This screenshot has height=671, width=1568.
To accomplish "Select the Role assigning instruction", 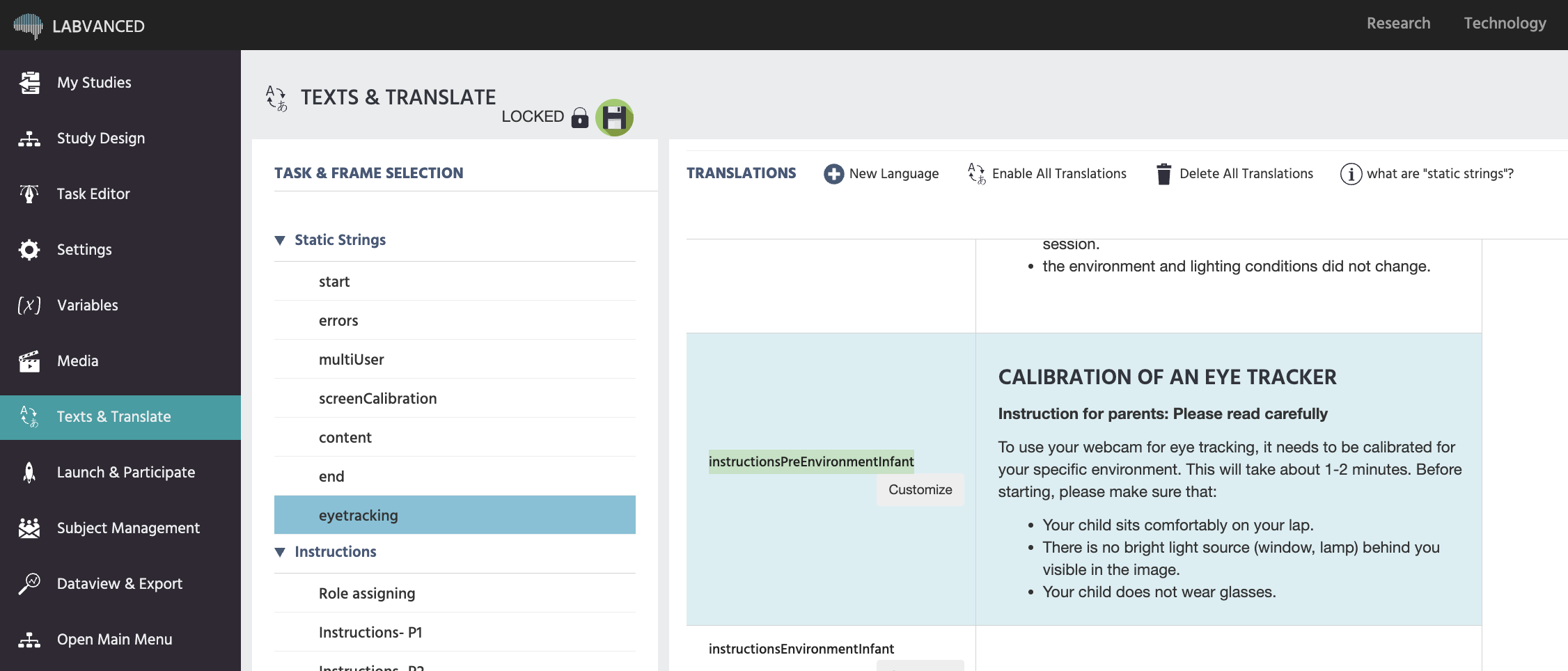I will (x=366, y=593).
